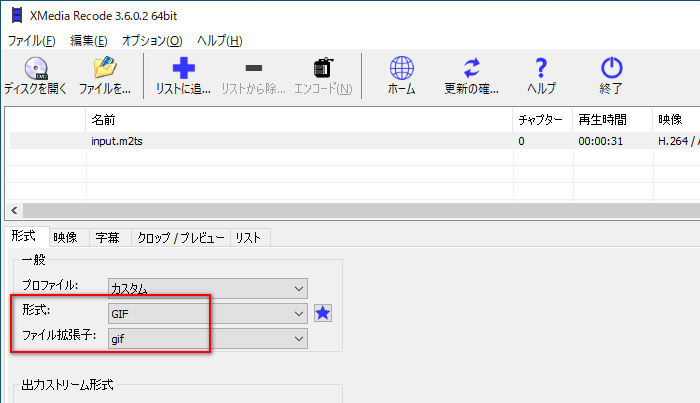The width and height of the screenshot is (700, 403).
Task: Click the 名前 column header
Action: (299, 120)
